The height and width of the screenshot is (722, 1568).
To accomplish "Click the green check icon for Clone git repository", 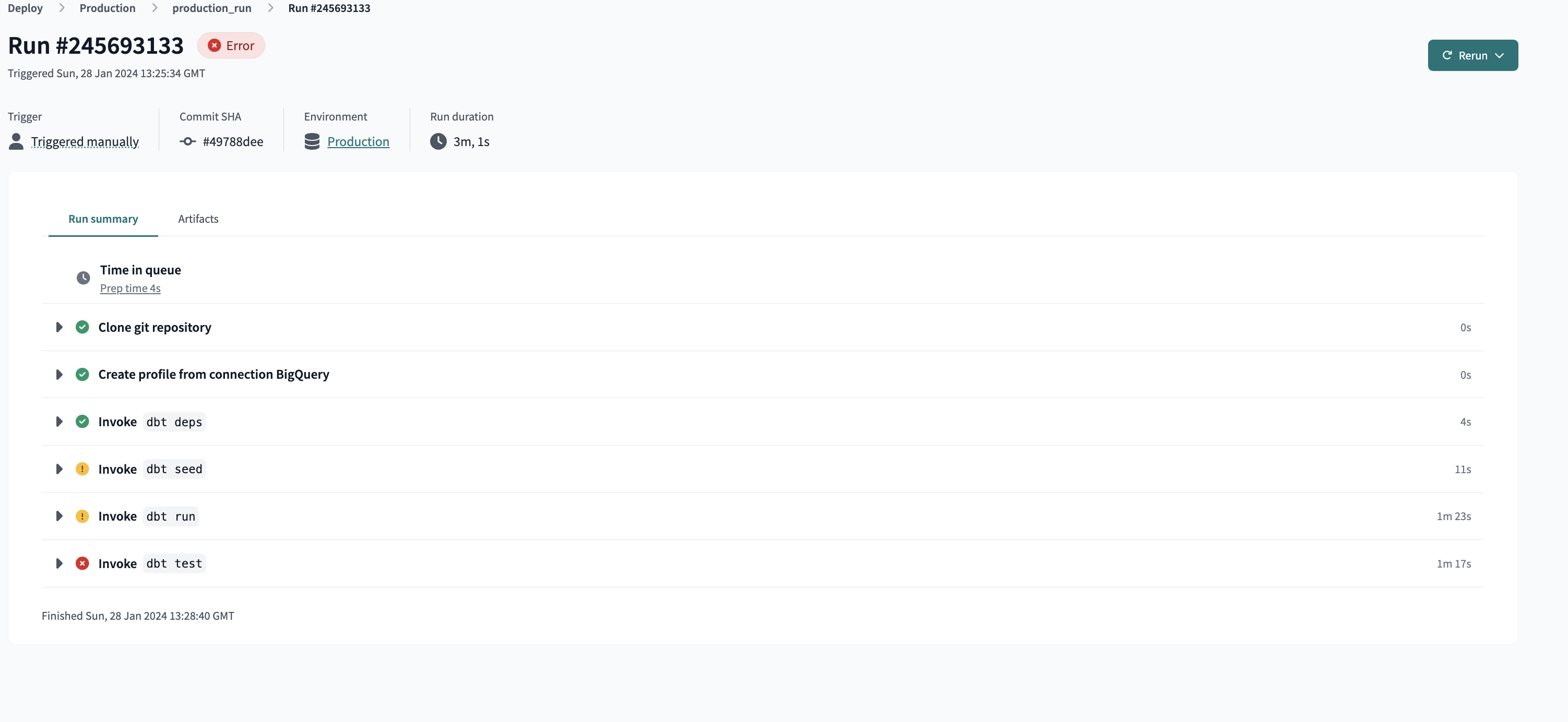I will (82, 327).
